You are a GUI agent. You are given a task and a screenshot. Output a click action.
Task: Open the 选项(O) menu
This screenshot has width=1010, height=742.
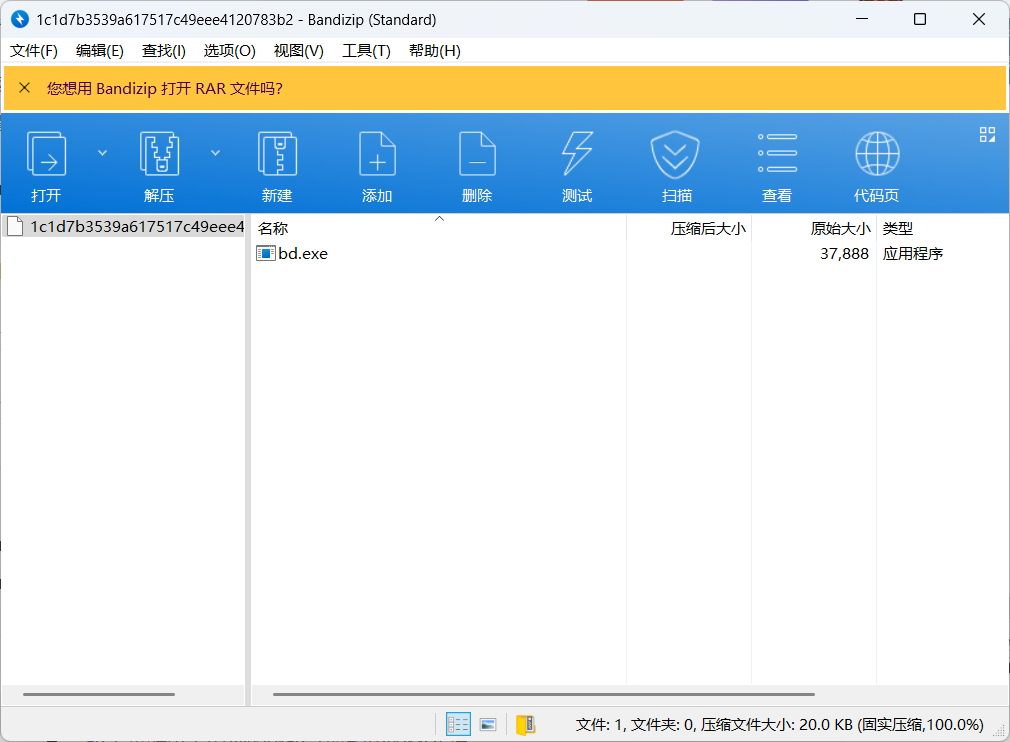point(229,51)
